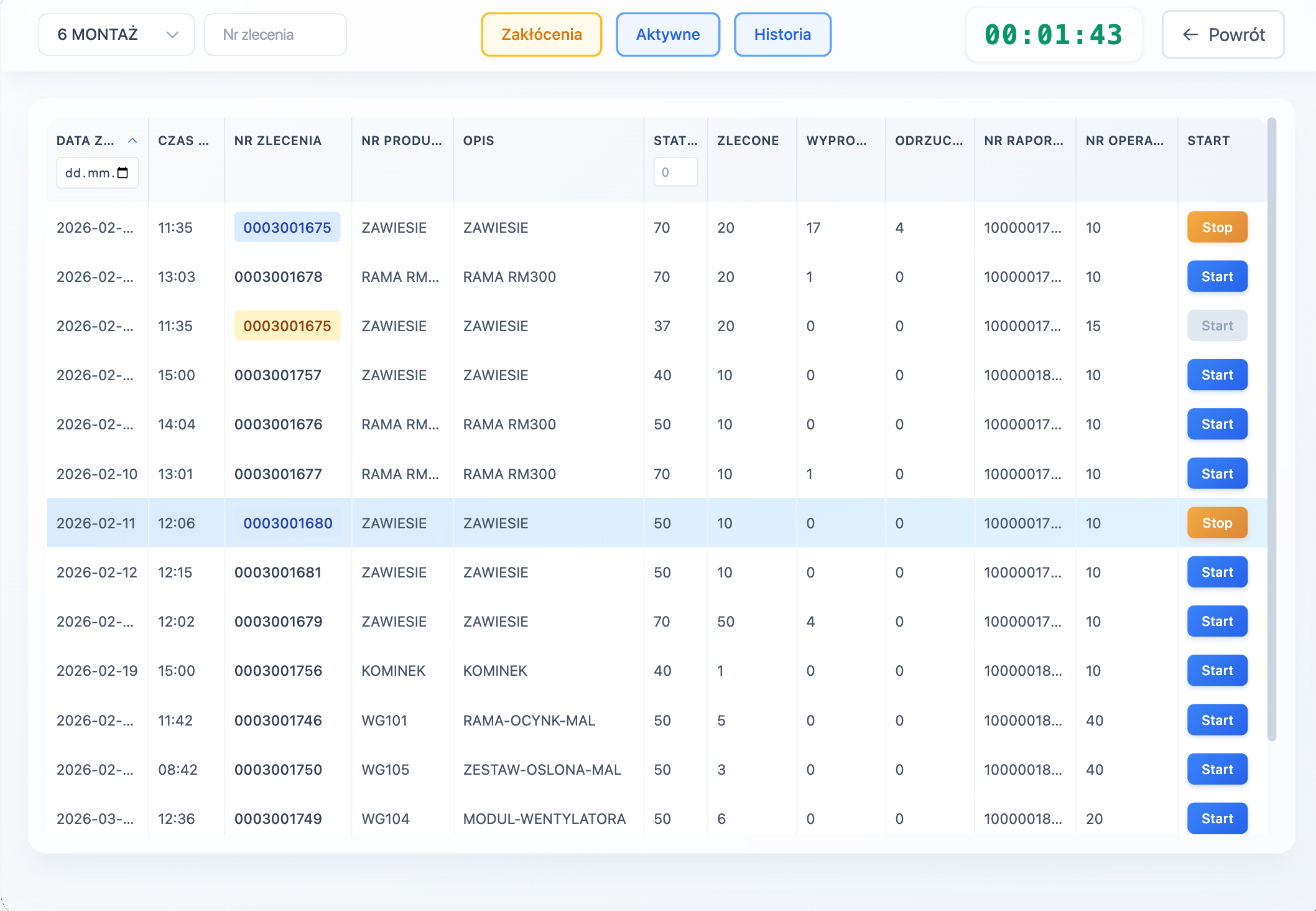Sort by the NR ZLECENIA column header
1316x911 pixels.
277,141
